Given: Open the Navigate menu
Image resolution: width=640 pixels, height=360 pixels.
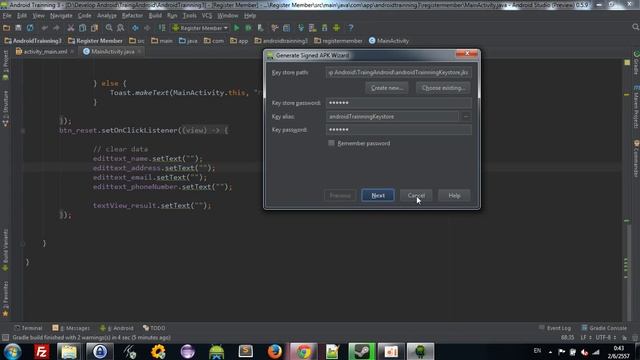Looking at the screenshot, I should click(61, 16).
